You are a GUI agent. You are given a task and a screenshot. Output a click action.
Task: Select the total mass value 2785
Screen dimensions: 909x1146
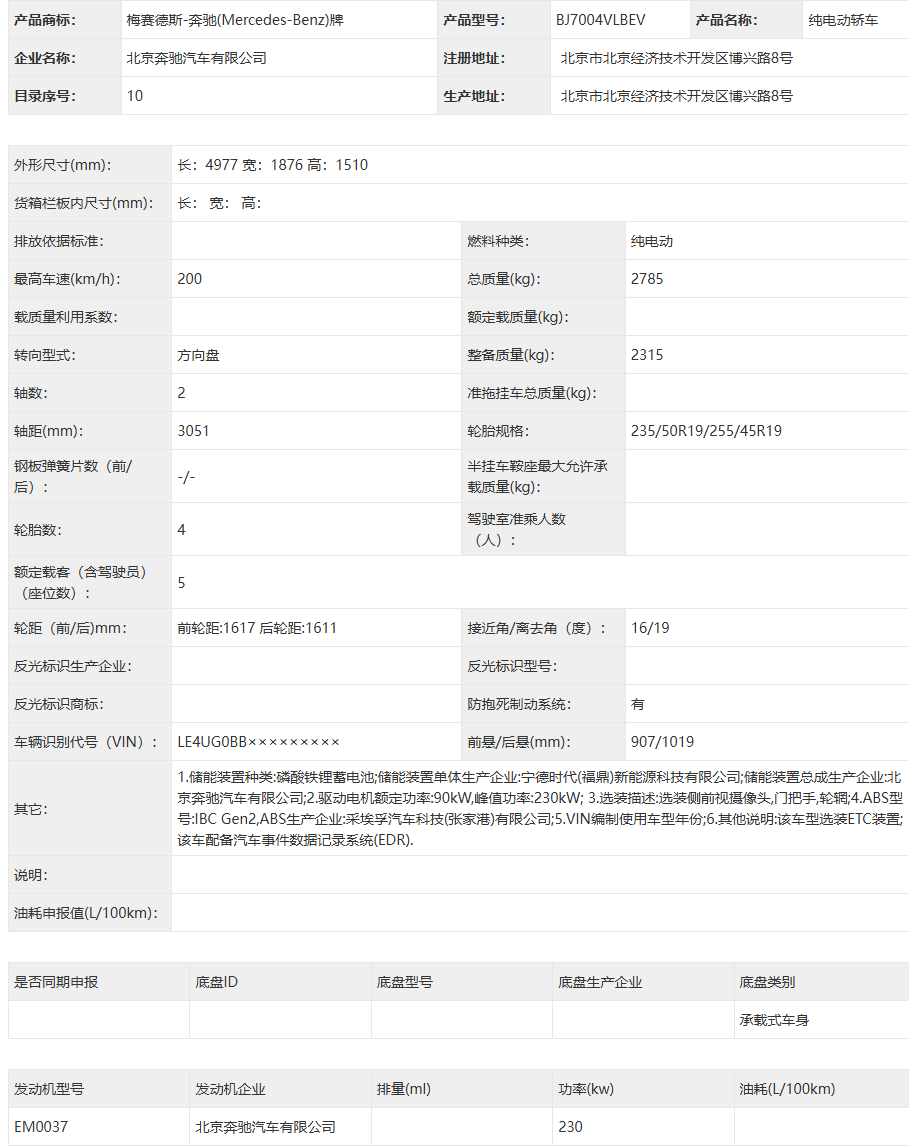(x=647, y=278)
